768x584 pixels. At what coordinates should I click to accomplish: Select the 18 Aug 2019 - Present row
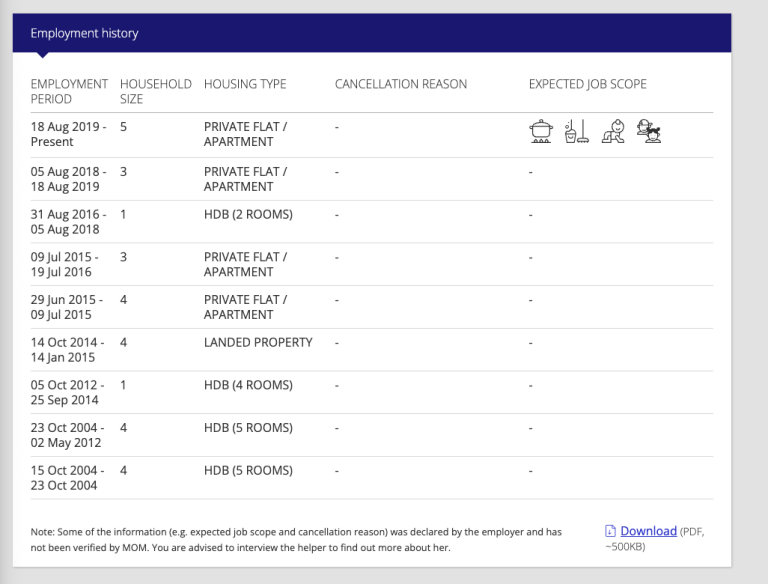[x=372, y=135]
